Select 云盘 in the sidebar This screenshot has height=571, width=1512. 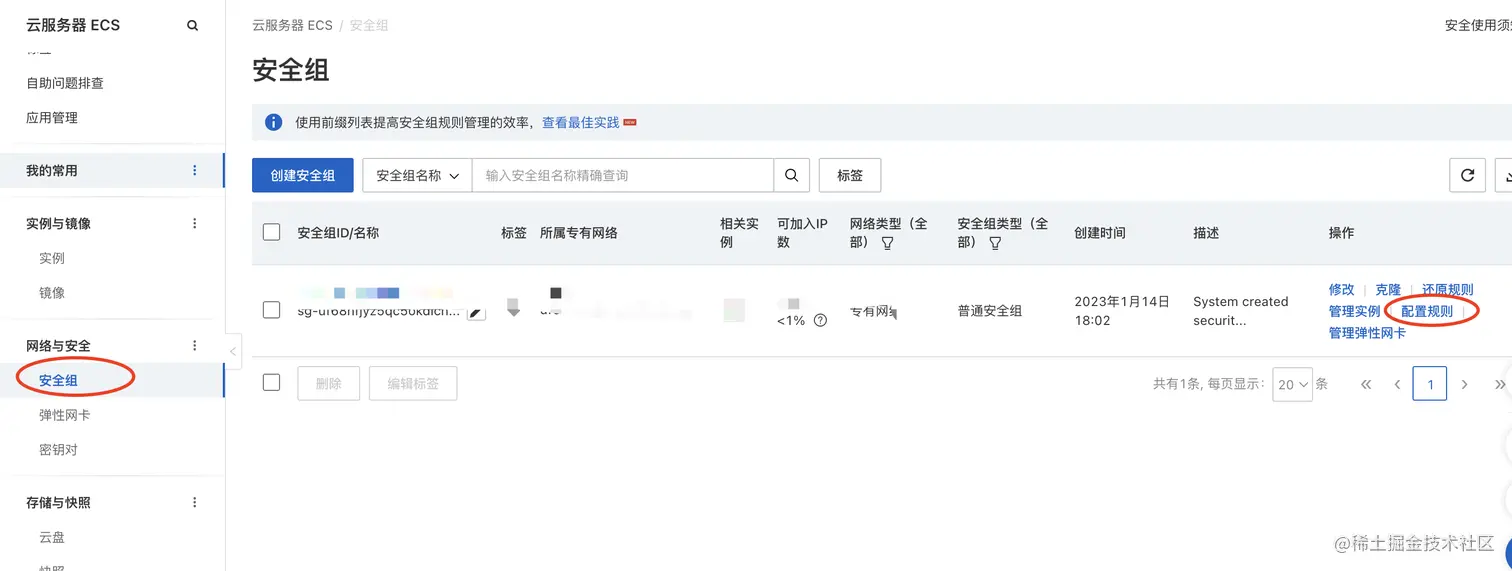tap(52, 537)
